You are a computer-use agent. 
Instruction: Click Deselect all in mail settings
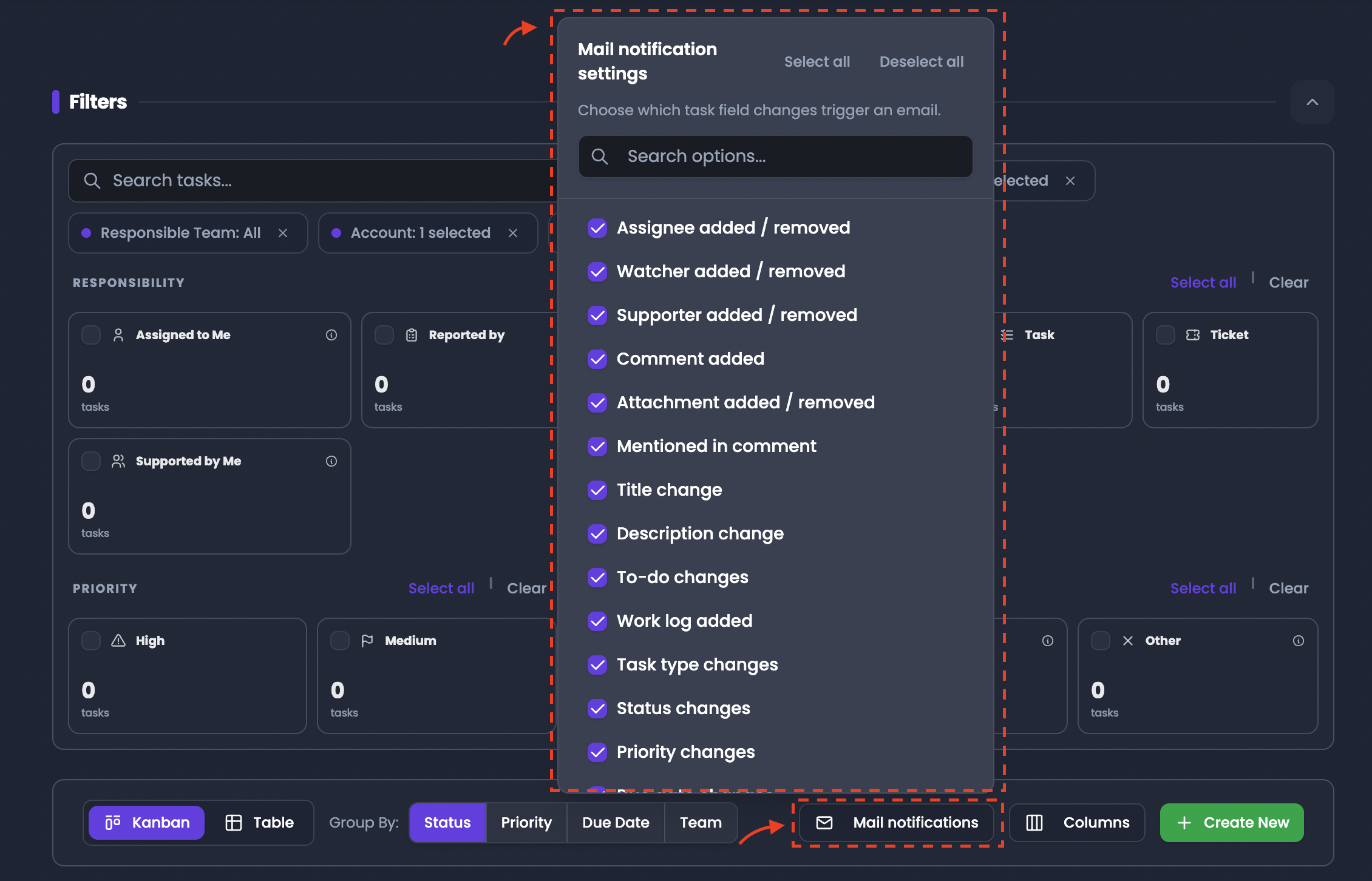922,62
